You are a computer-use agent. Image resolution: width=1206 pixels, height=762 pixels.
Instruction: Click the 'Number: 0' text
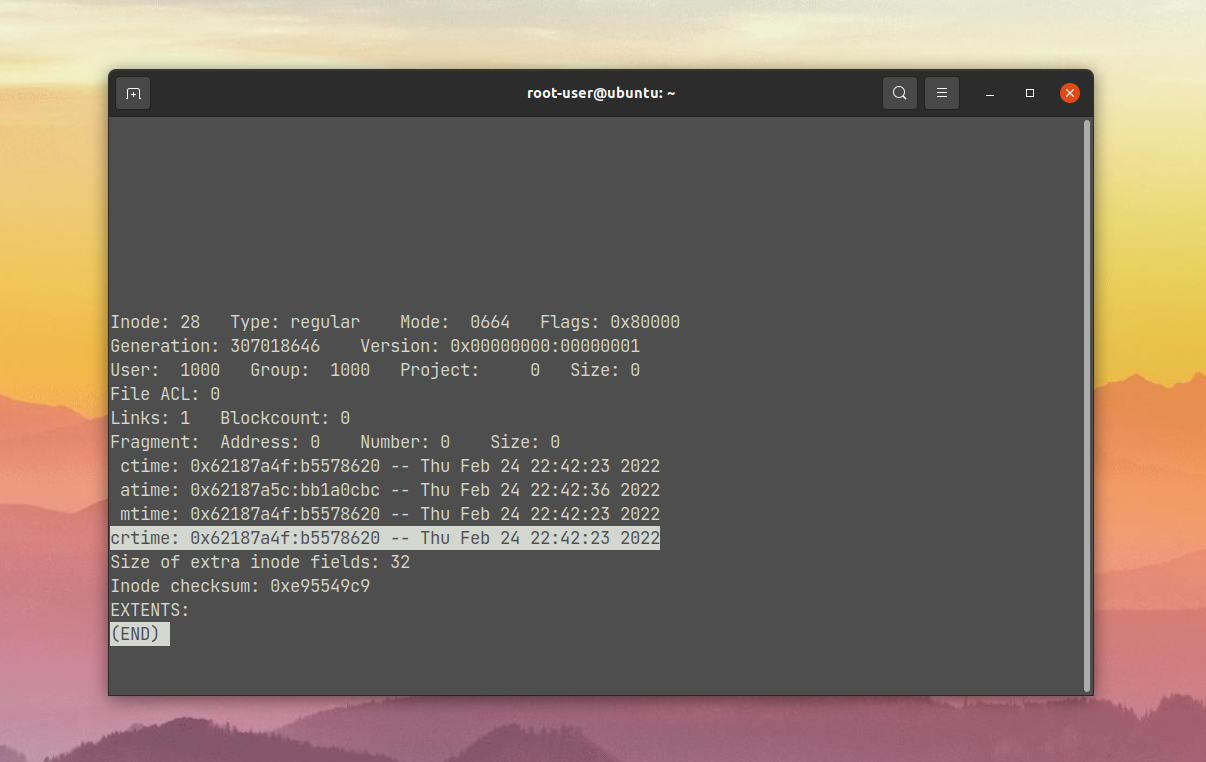(405, 442)
